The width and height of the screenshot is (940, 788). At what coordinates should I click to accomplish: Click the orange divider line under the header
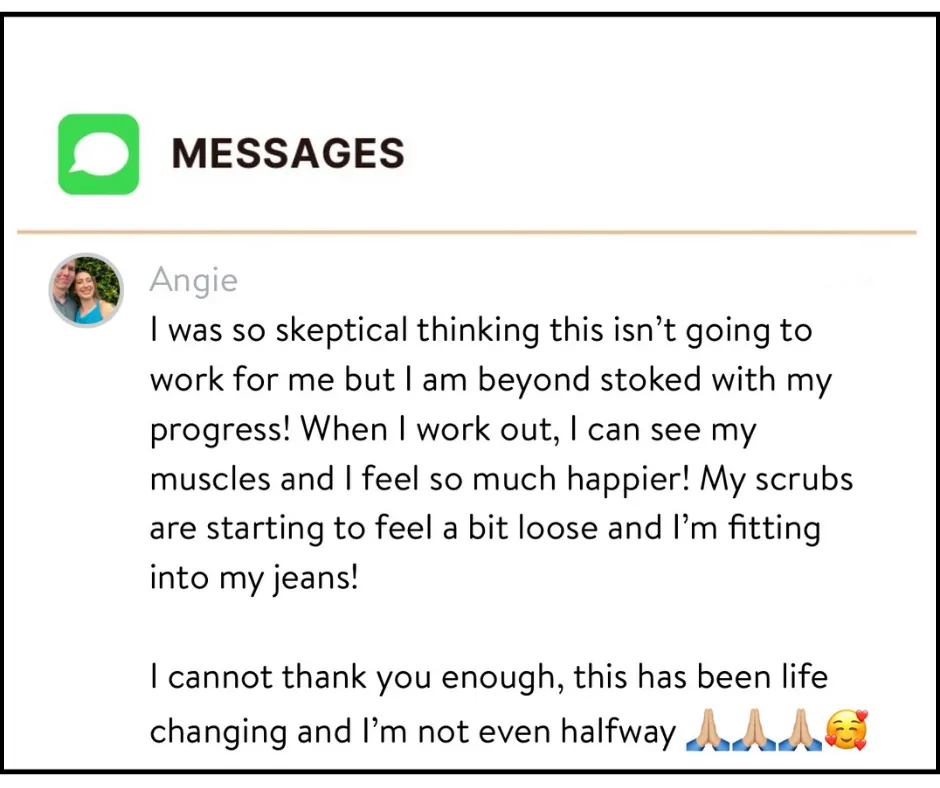point(466,233)
